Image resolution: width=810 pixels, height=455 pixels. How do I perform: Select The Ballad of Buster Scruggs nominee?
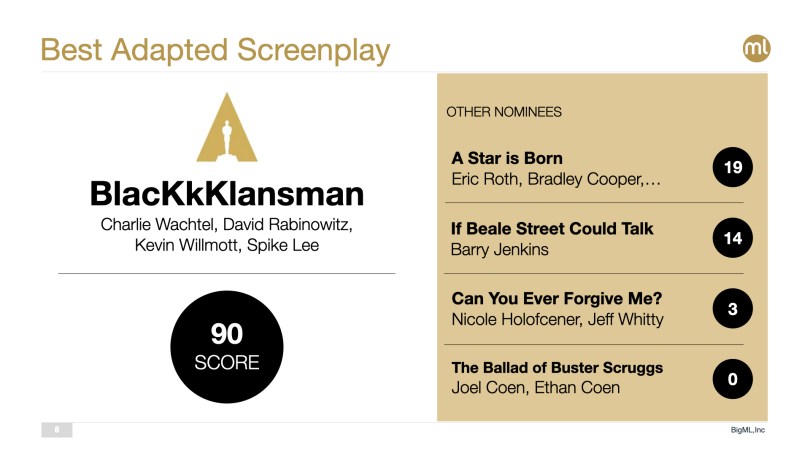(x=557, y=368)
